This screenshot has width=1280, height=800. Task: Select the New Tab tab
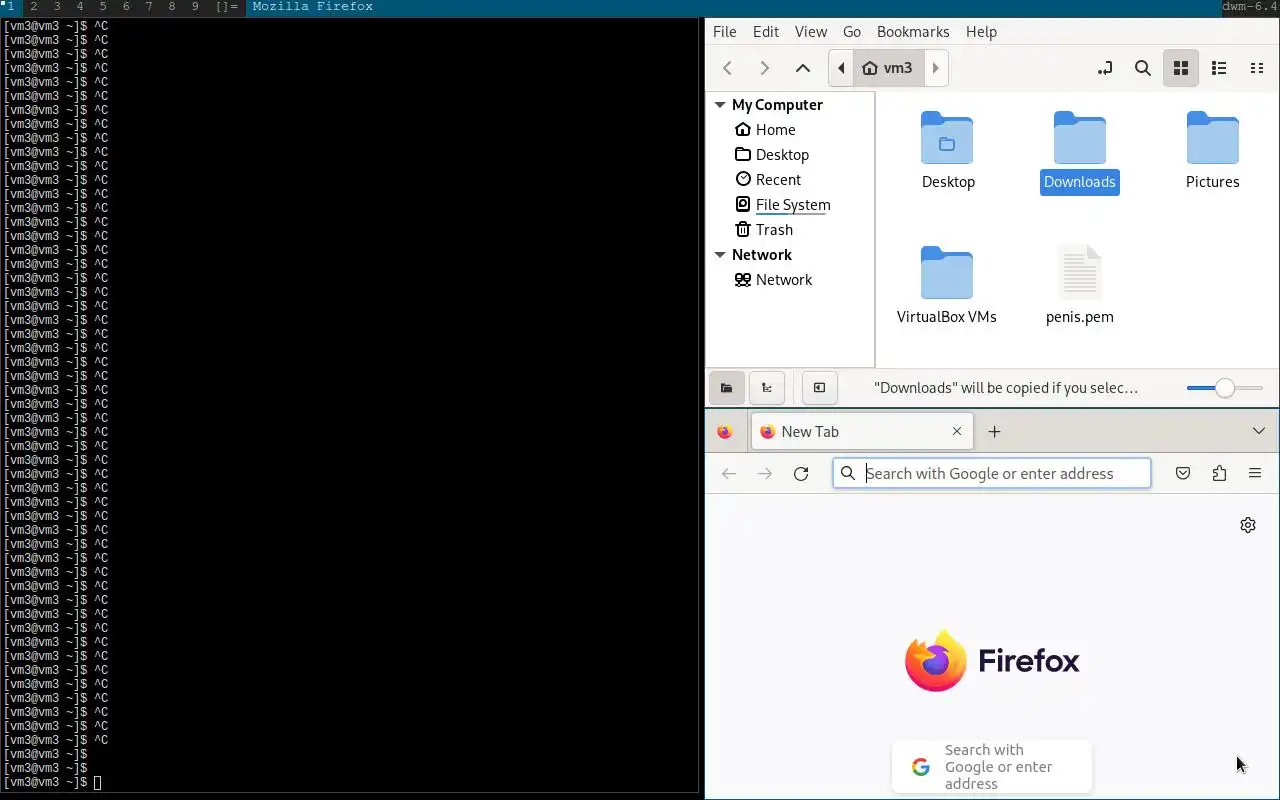coord(860,432)
